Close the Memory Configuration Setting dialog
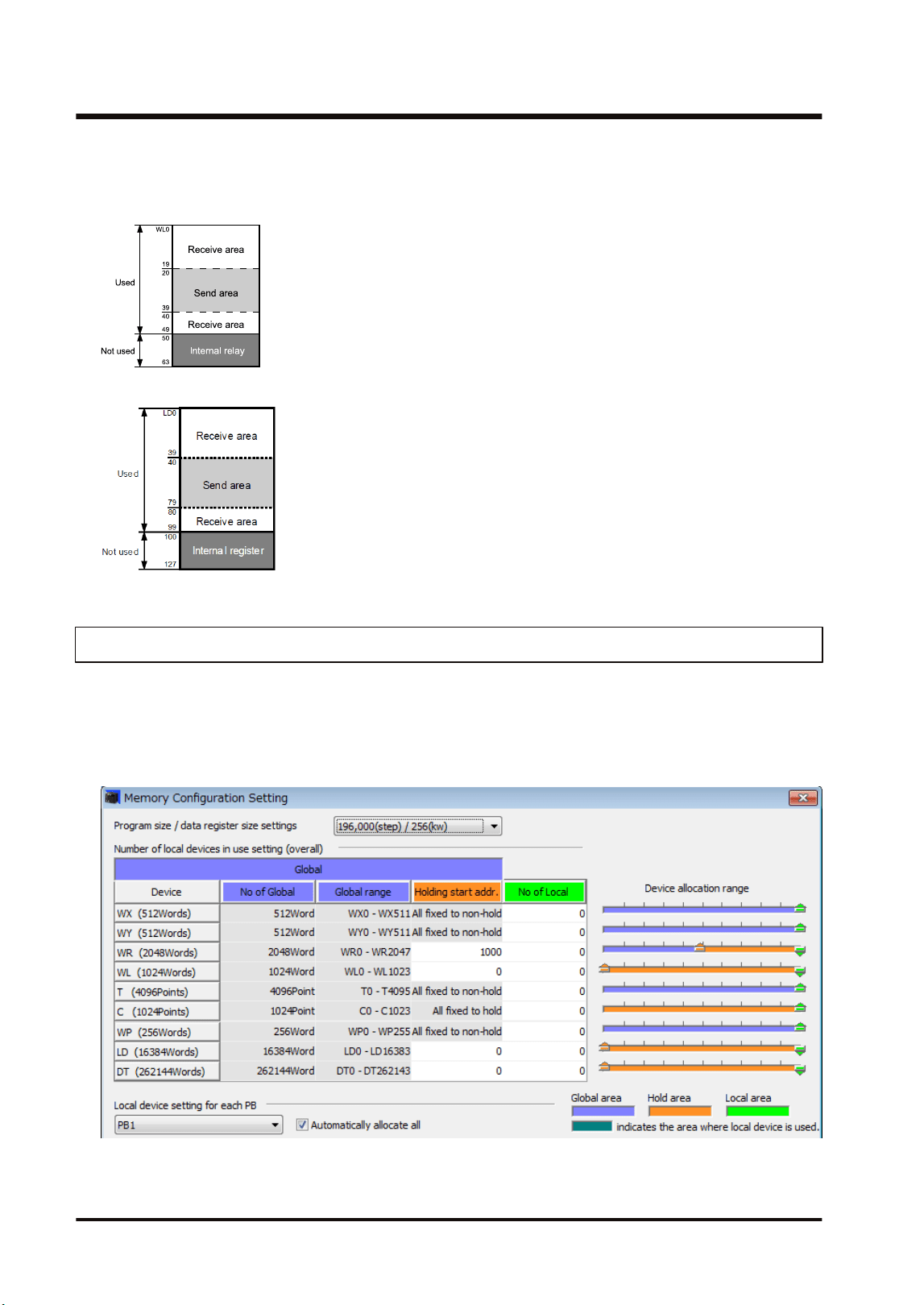924x1305 pixels. coord(803,797)
